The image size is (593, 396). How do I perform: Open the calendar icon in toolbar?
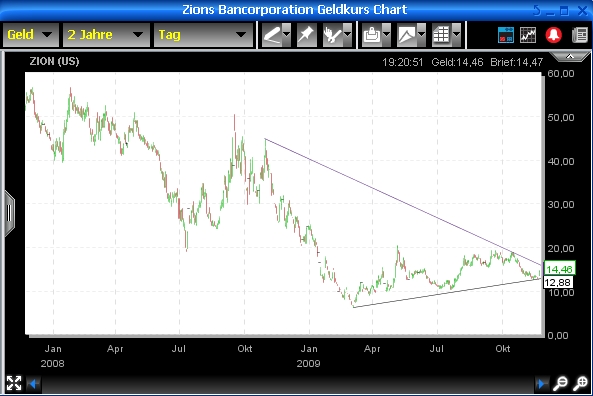[x=506, y=35]
